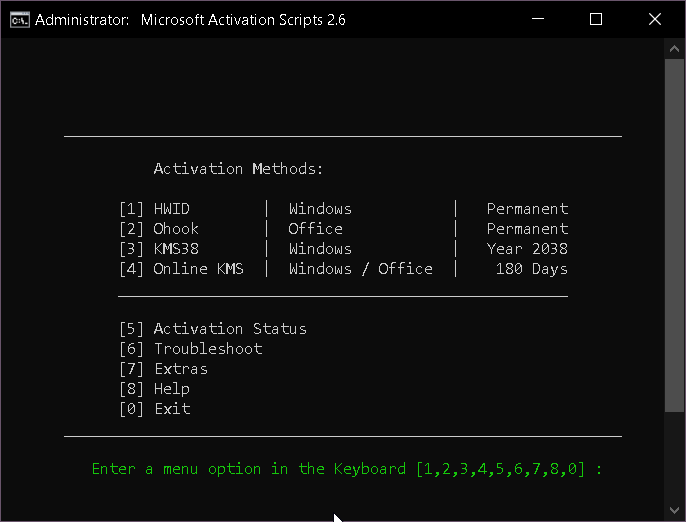Screen dimensions: 686x522
Task: Click the [0] Exit entry
Action: 155,409
